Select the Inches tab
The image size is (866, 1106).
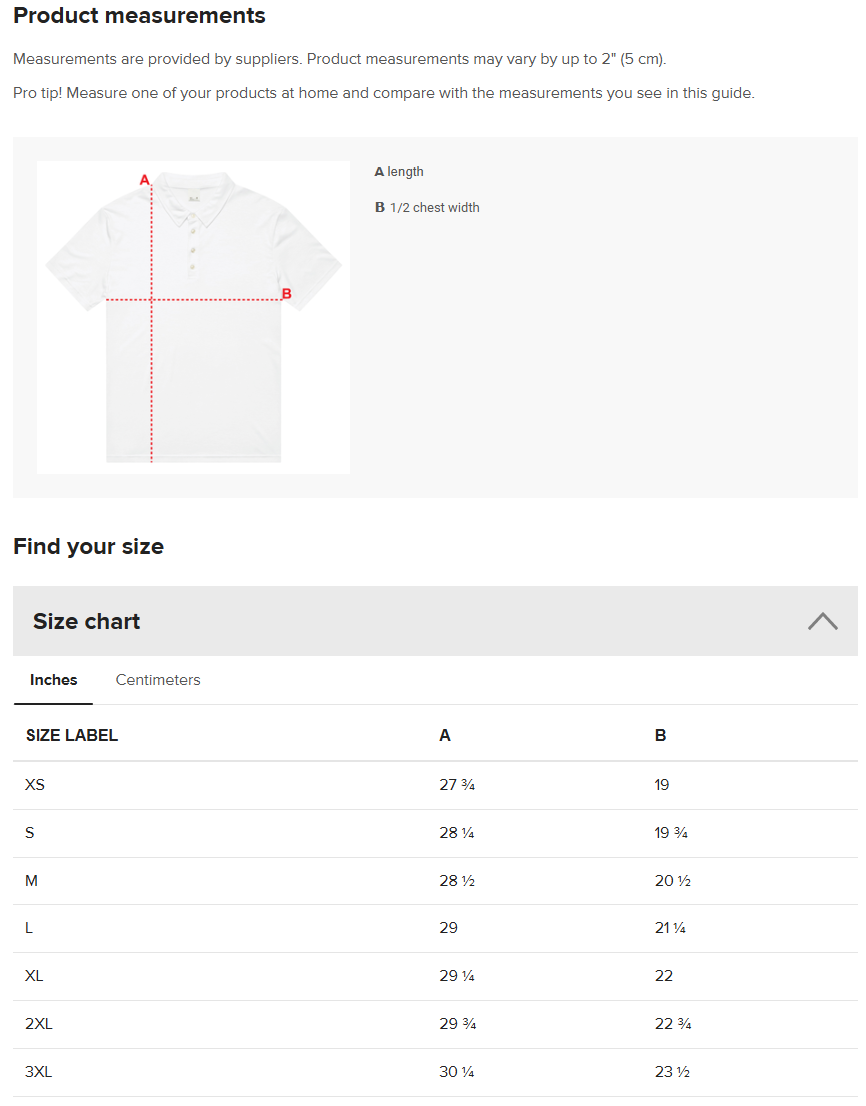coord(53,680)
